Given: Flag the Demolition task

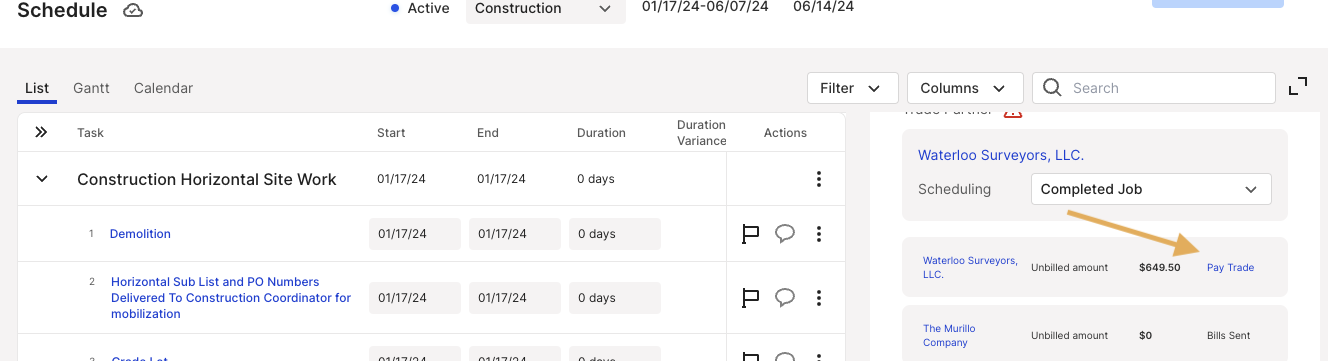Looking at the screenshot, I should tap(750, 234).
